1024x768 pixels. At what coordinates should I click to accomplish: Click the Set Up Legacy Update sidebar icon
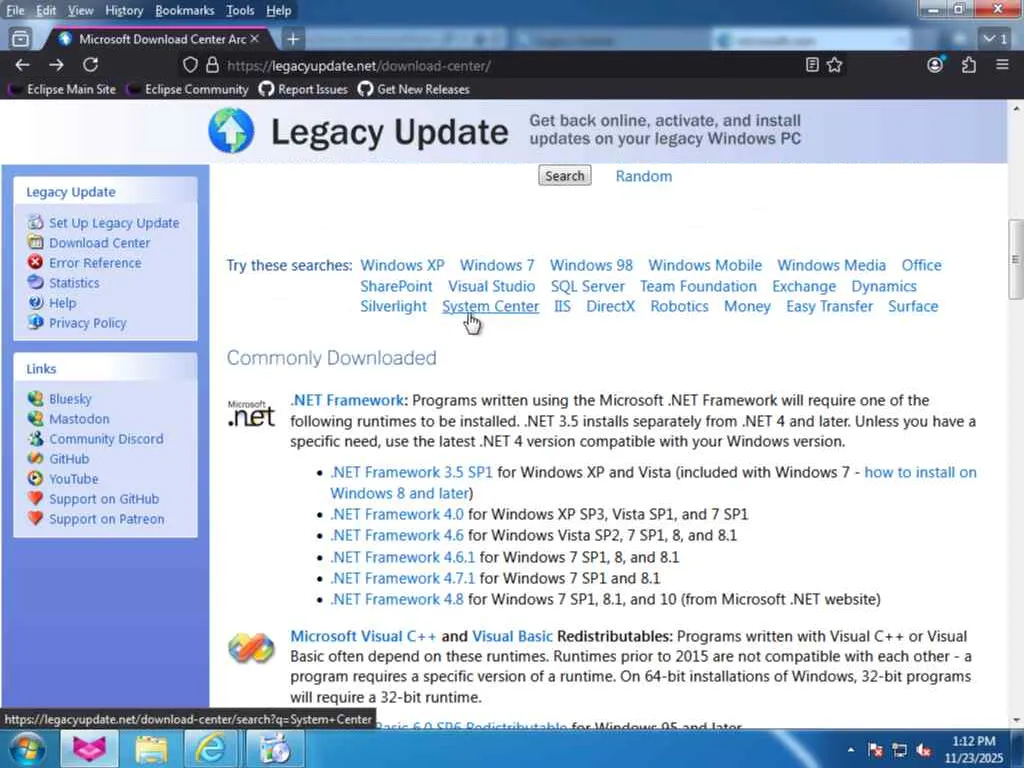tap(35, 222)
